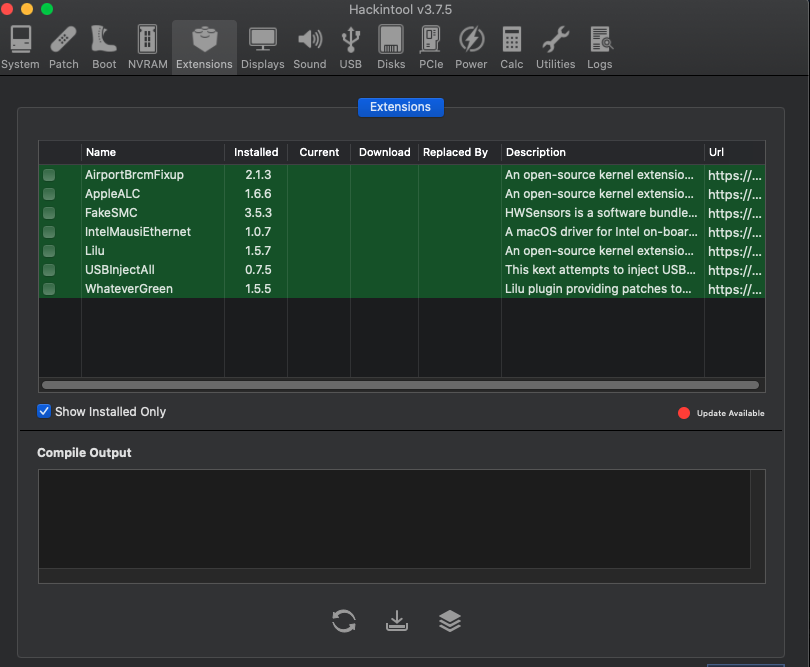Click the 'Lilu plugin providing patches' description
Viewport: 810px width, 667px height.
[598, 289]
